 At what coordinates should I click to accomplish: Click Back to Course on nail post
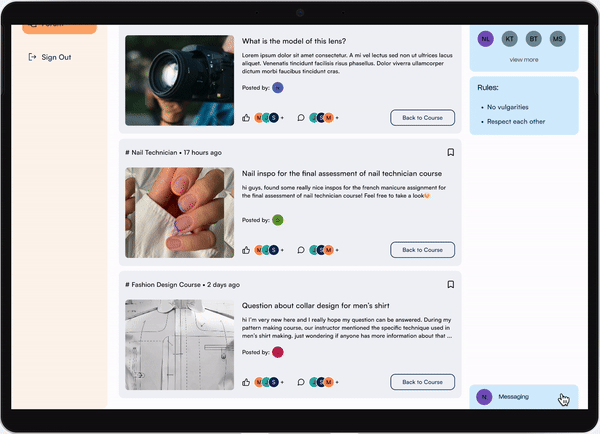(422, 250)
